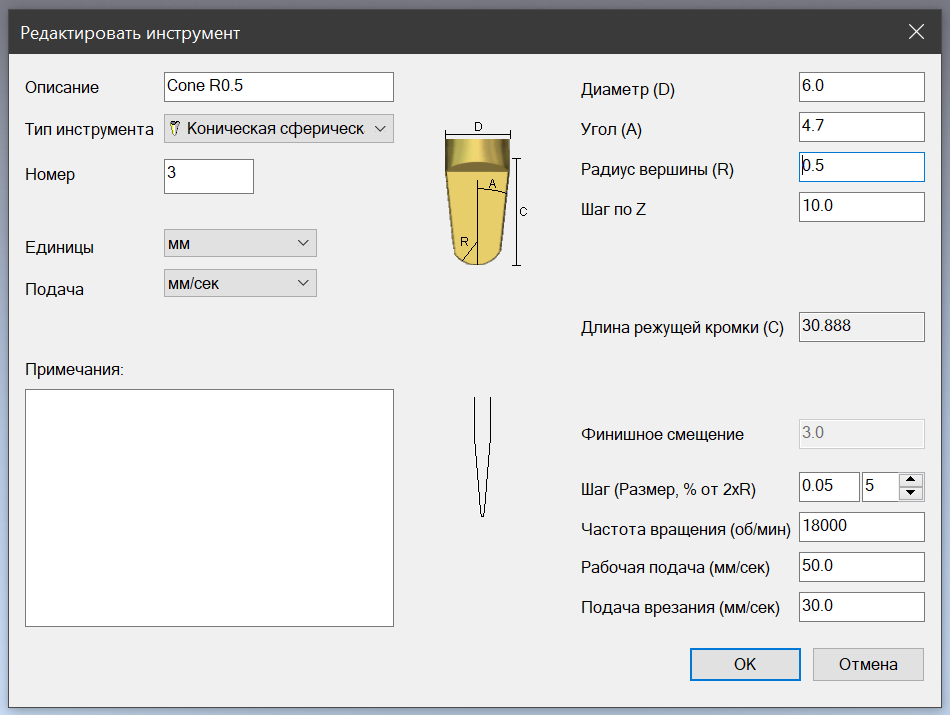Increase stepover percent with up arrow
Viewport: 950px width, 715px height.
910,480
